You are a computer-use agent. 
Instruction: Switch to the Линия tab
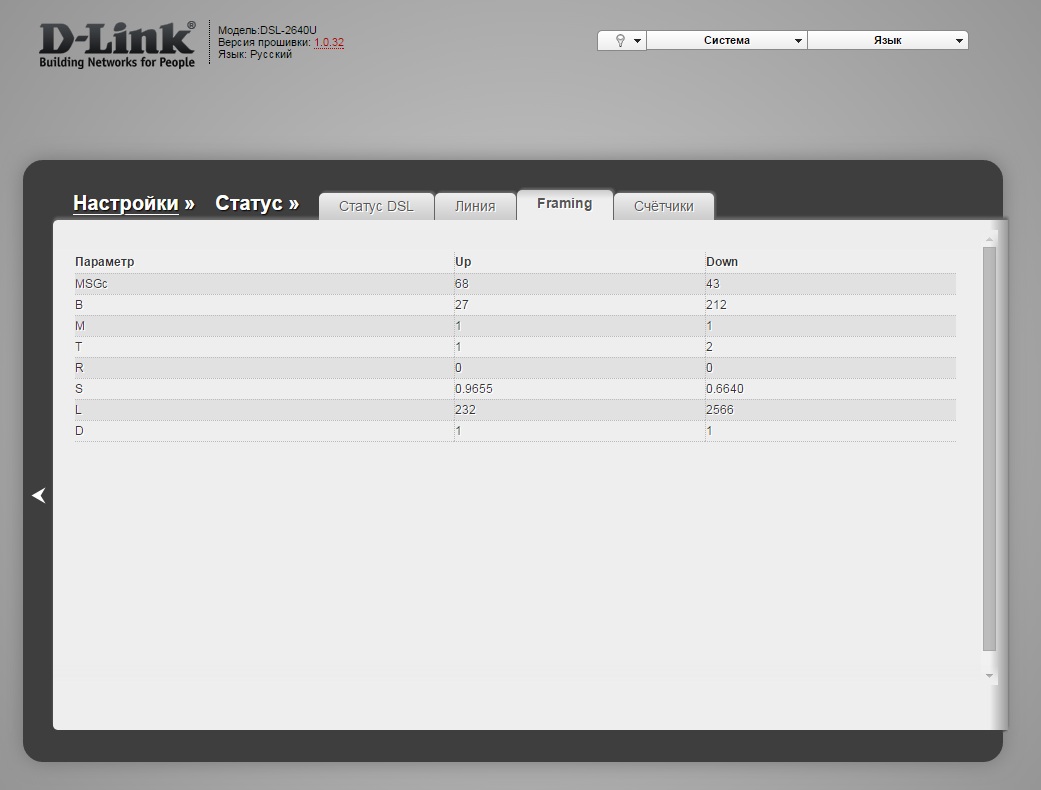tap(475, 206)
